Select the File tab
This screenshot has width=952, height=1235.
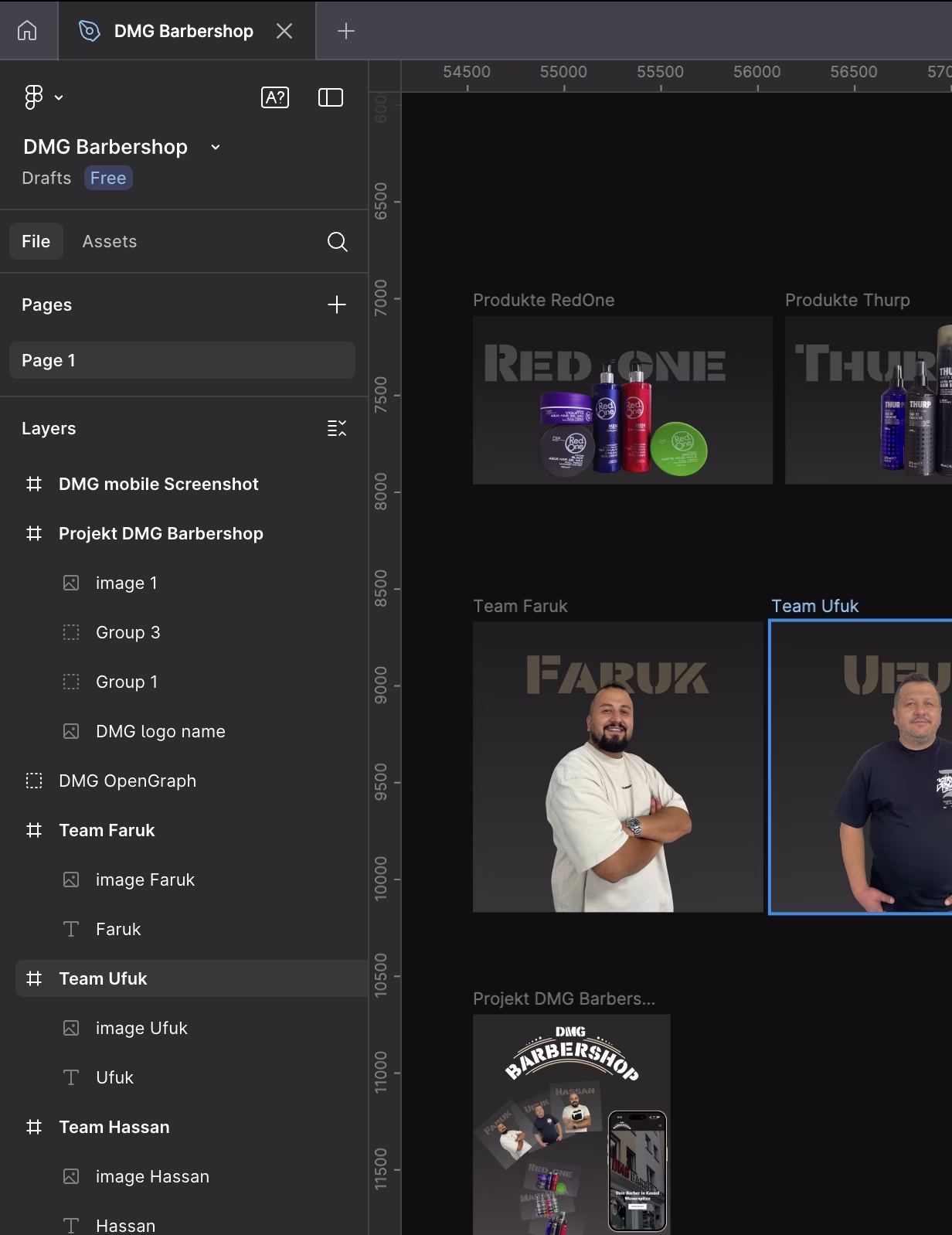[x=36, y=242]
